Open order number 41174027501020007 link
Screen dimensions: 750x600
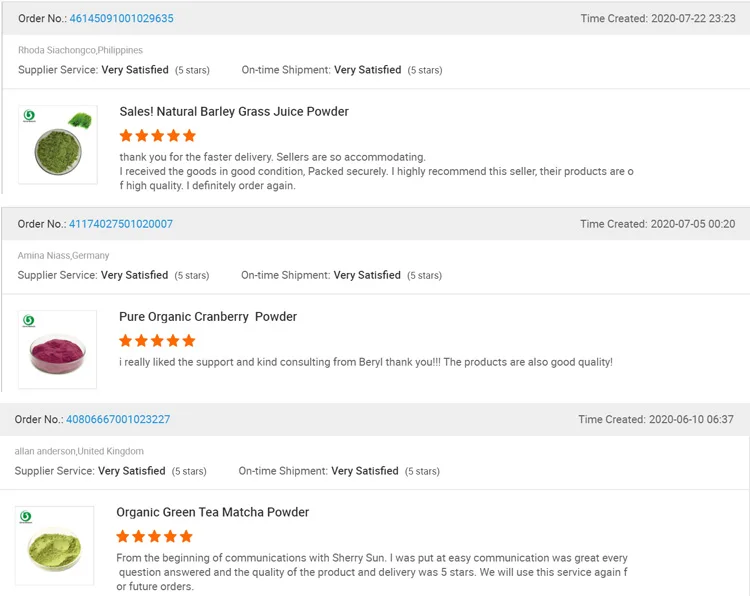(121, 224)
